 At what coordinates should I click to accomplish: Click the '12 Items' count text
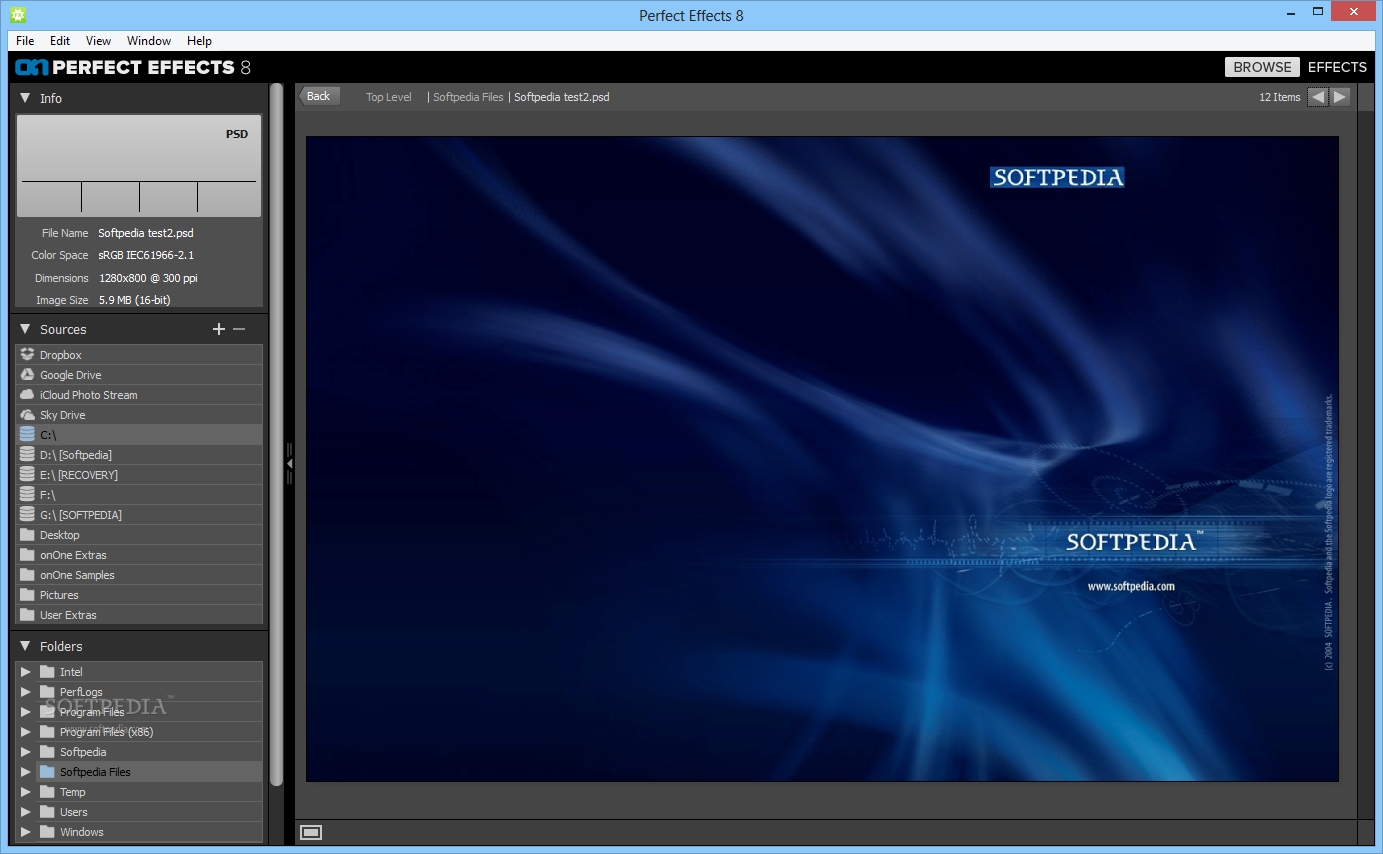pyautogui.click(x=1280, y=97)
